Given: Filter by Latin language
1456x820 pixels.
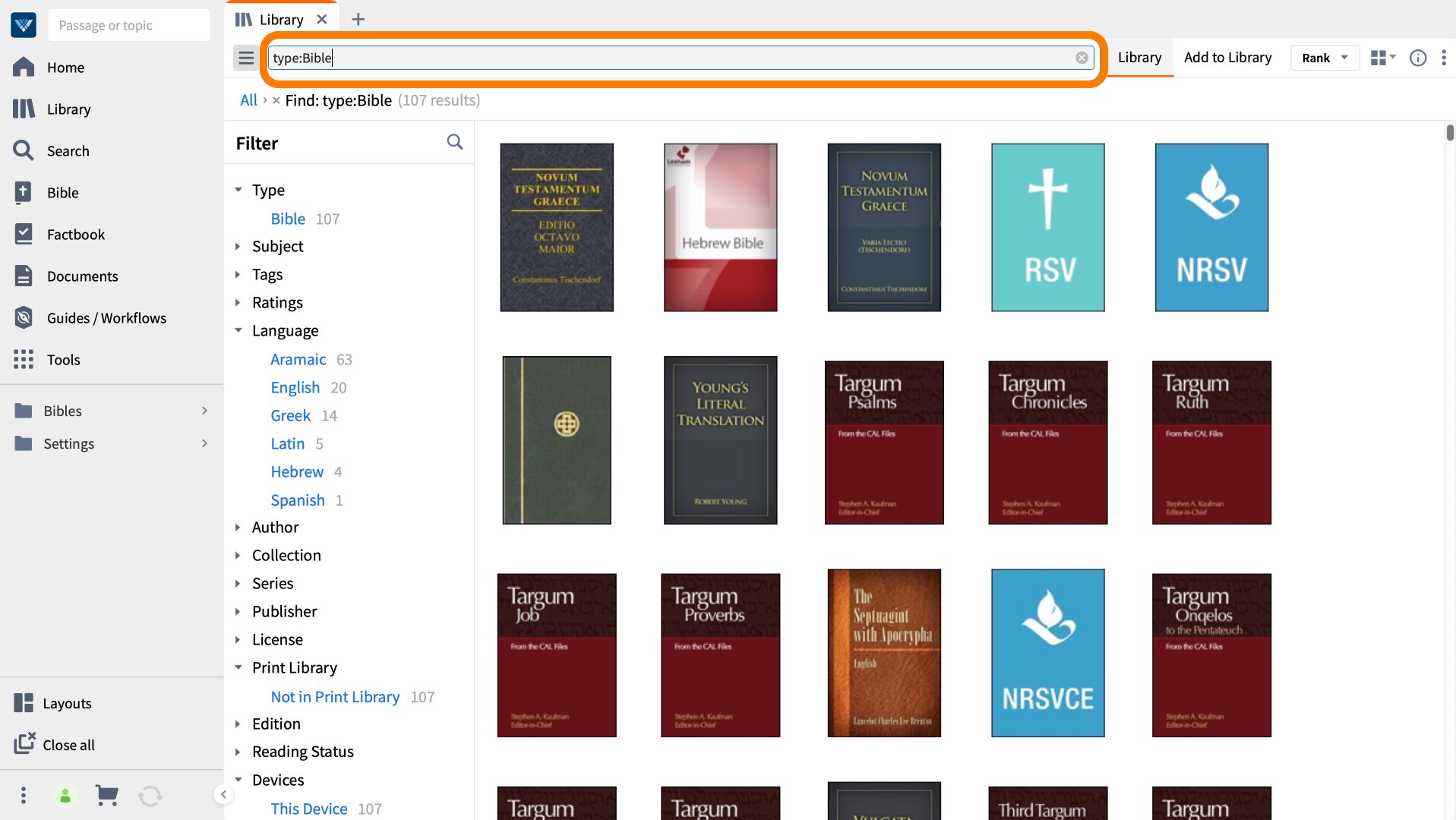Looking at the screenshot, I should pos(287,443).
